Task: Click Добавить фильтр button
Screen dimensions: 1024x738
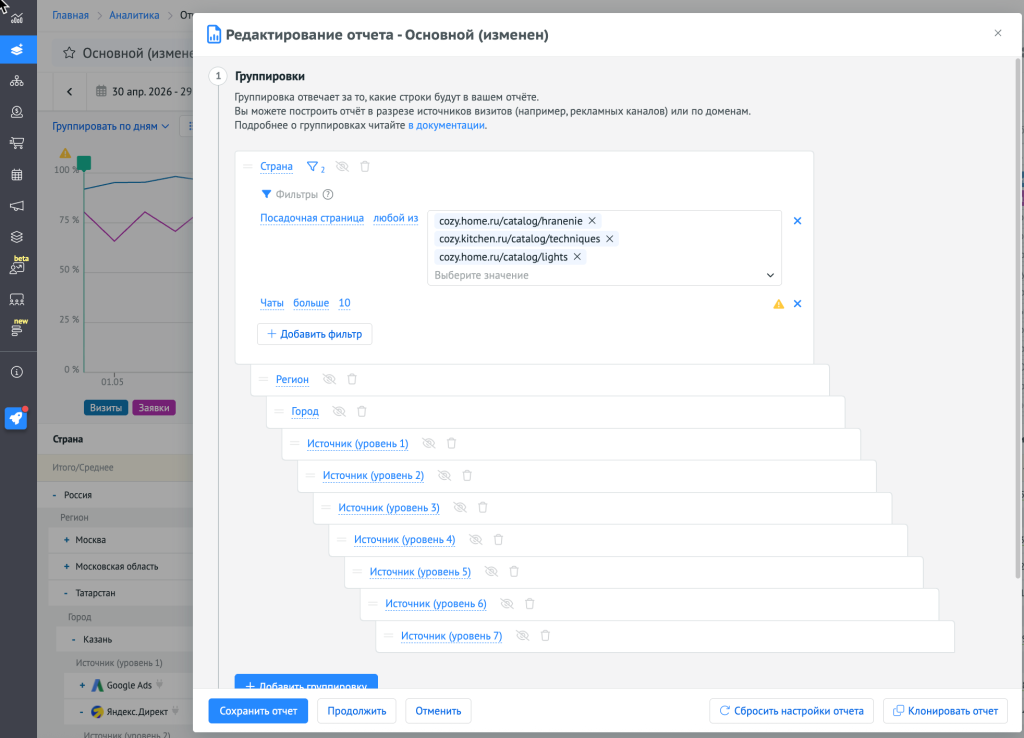Action: click(x=315, y=334)
